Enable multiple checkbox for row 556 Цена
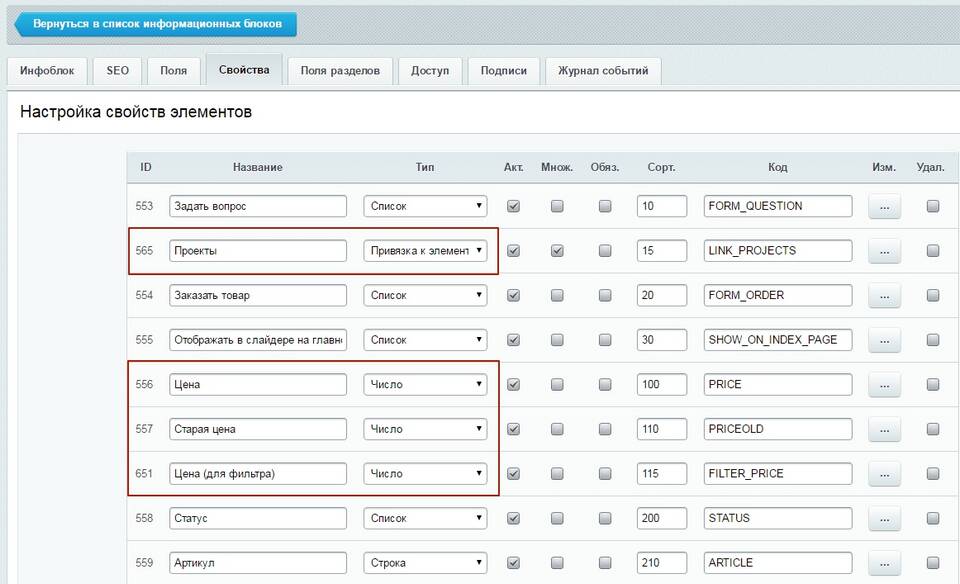 557,384
